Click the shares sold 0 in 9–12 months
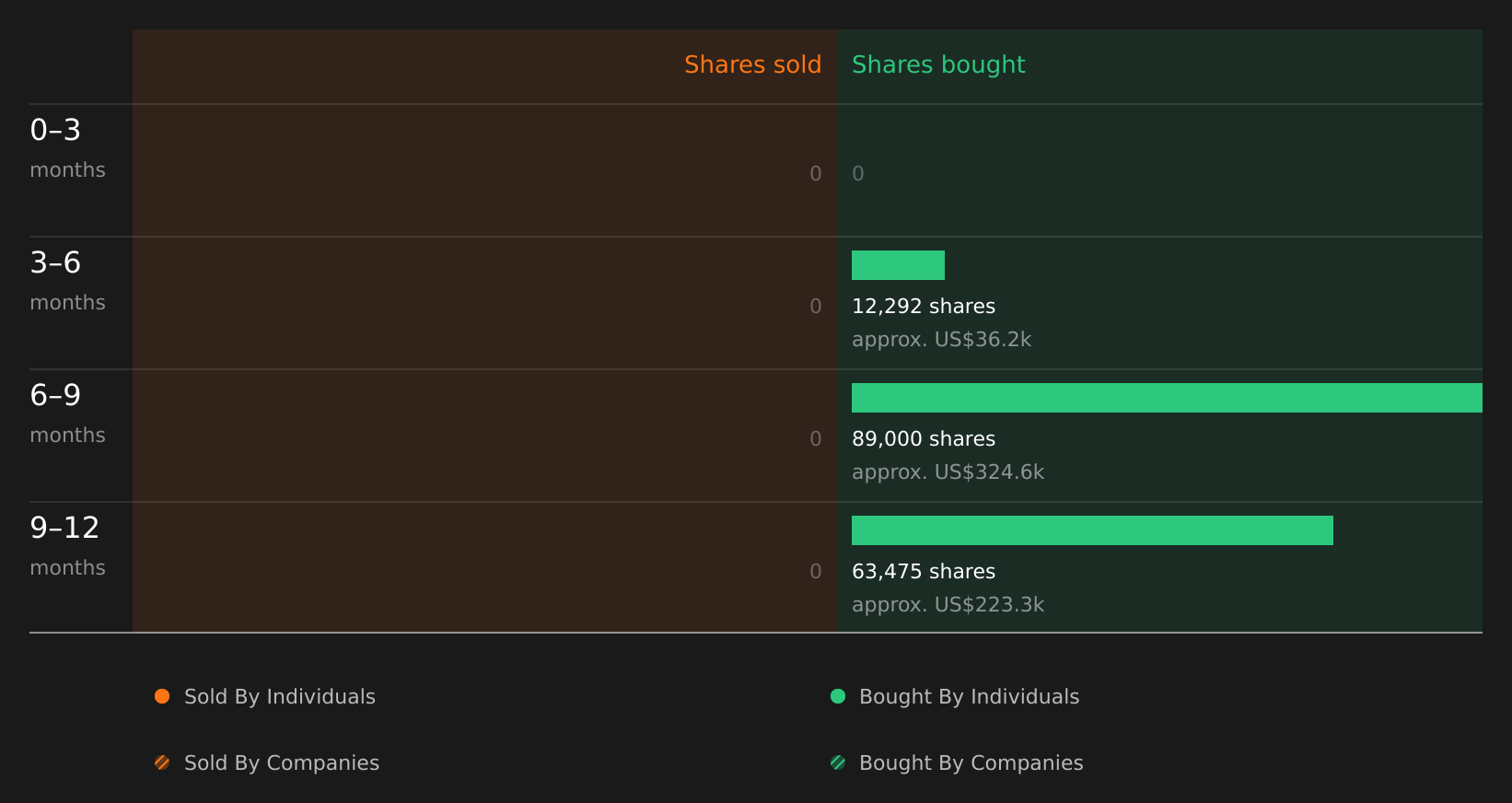This screenshot has height=803, width=1512. click(x=816, y=572)
